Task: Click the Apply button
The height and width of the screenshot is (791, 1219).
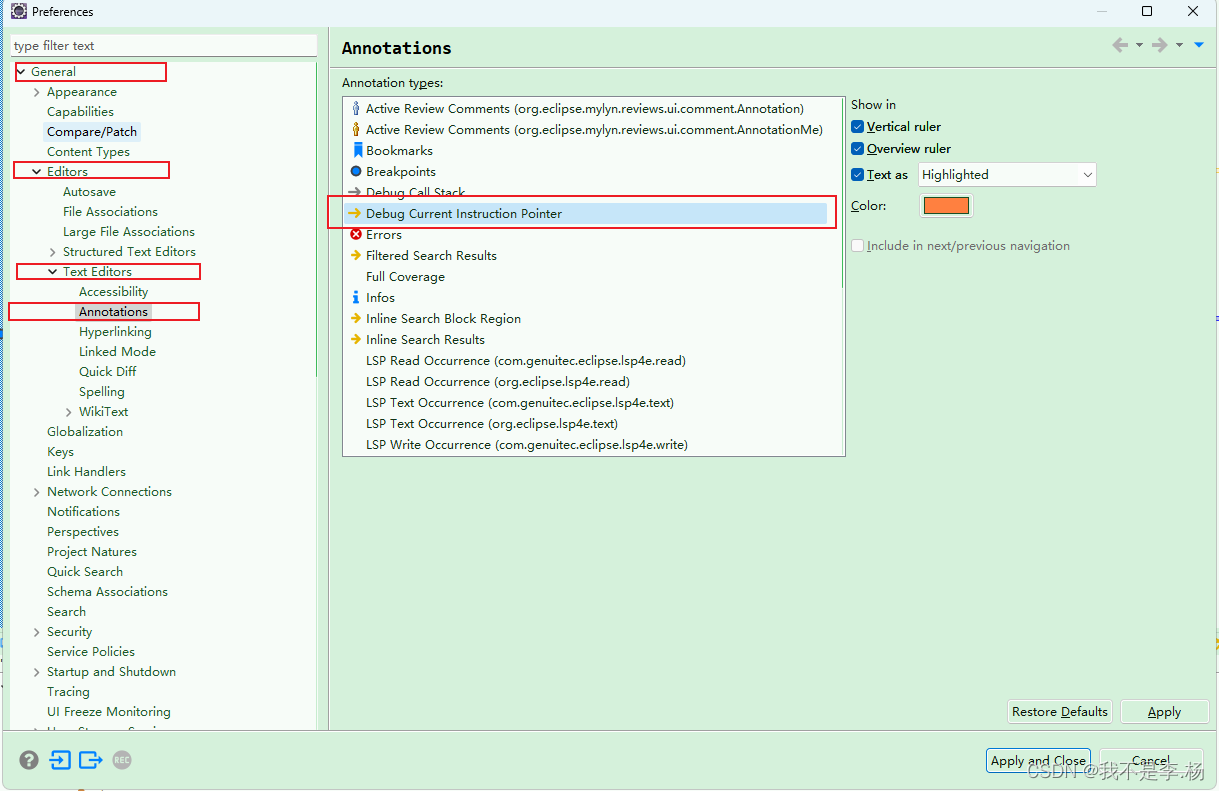Action: tap(1164, 712)
